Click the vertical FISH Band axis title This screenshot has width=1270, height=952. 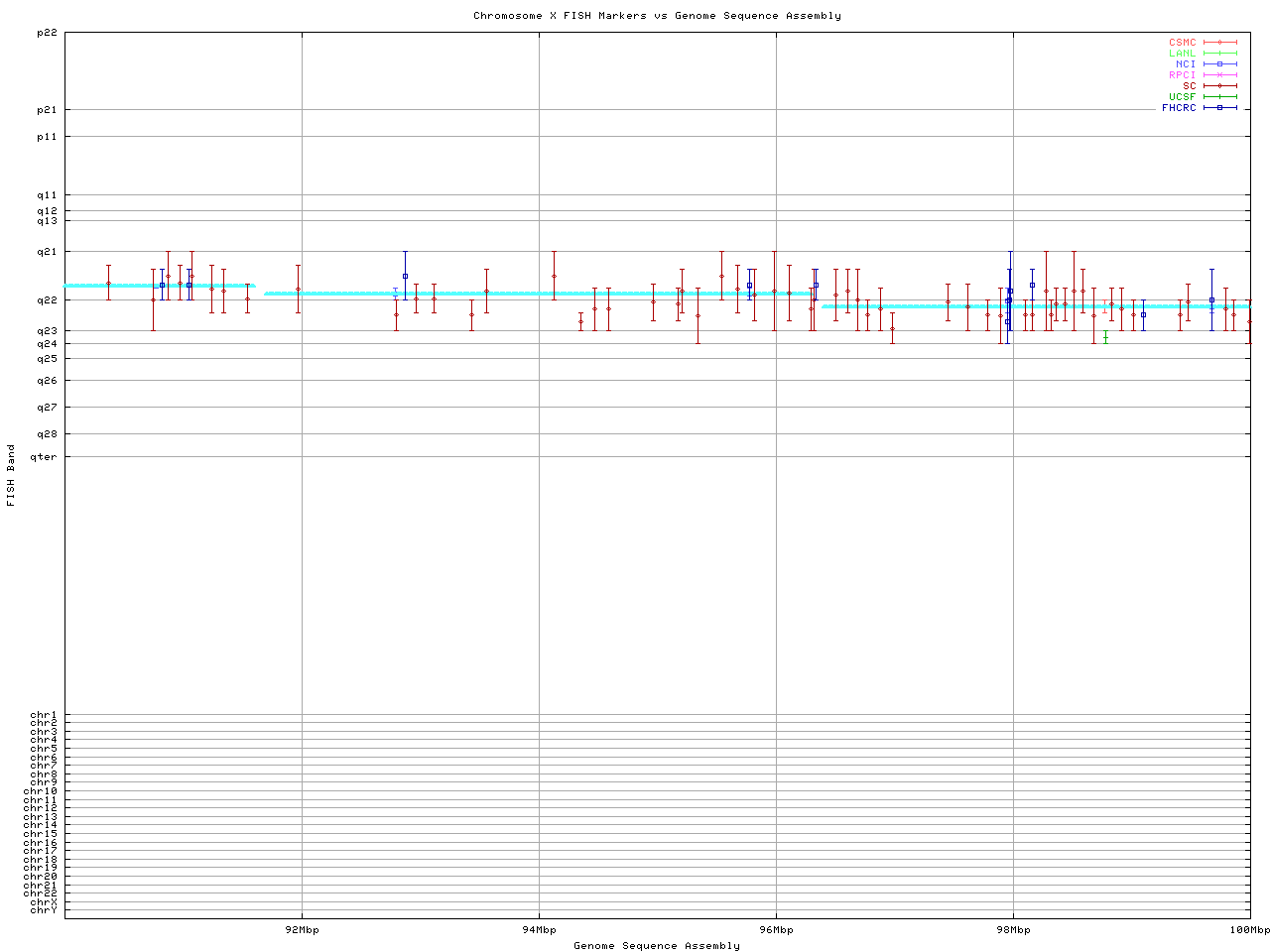pyautogui.click(x=11, y=475)
